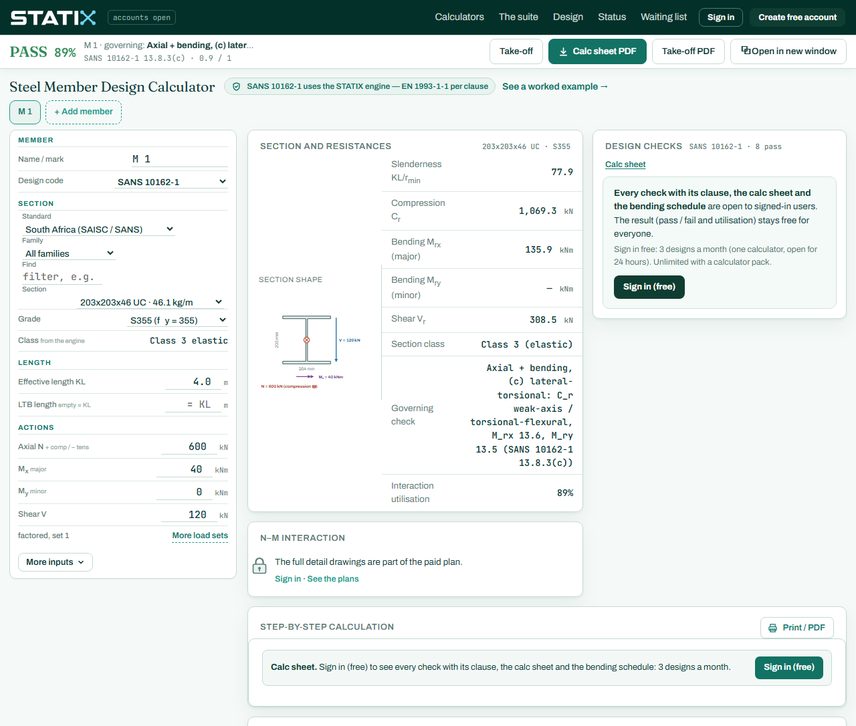
Task: Open The suite menu item
Action: (518, 17)
